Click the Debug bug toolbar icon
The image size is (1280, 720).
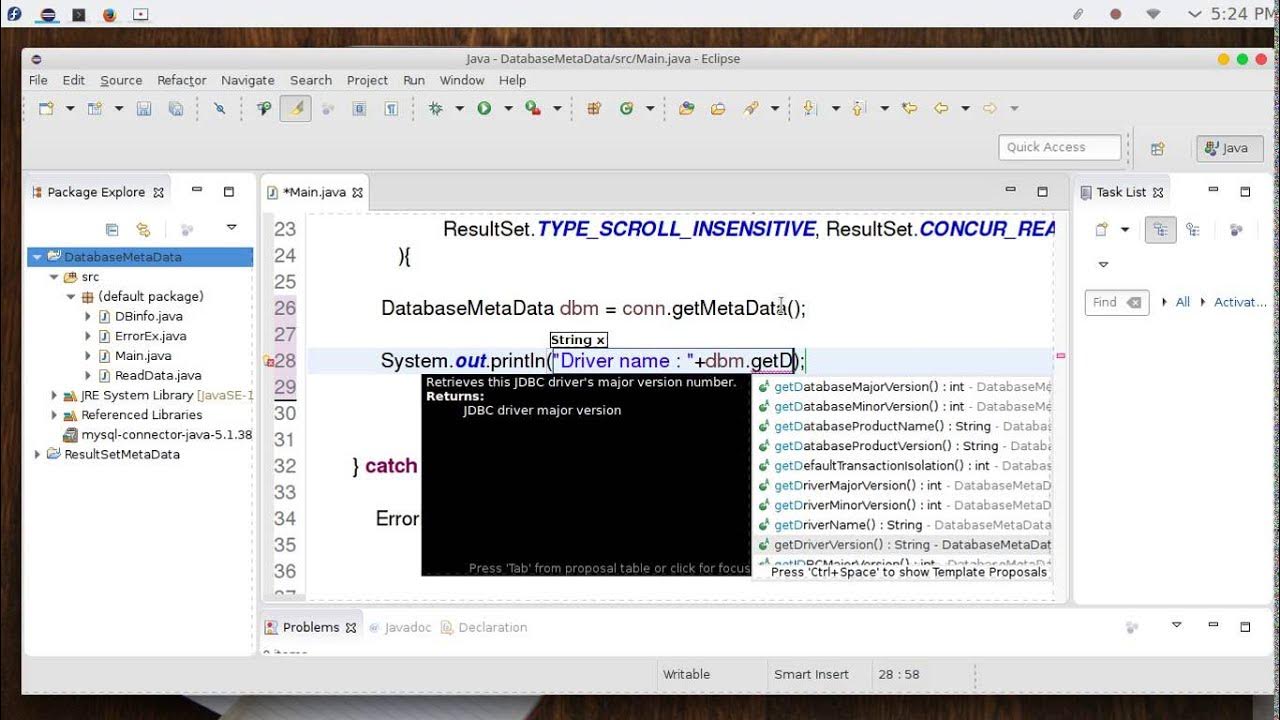pos(435,108)
